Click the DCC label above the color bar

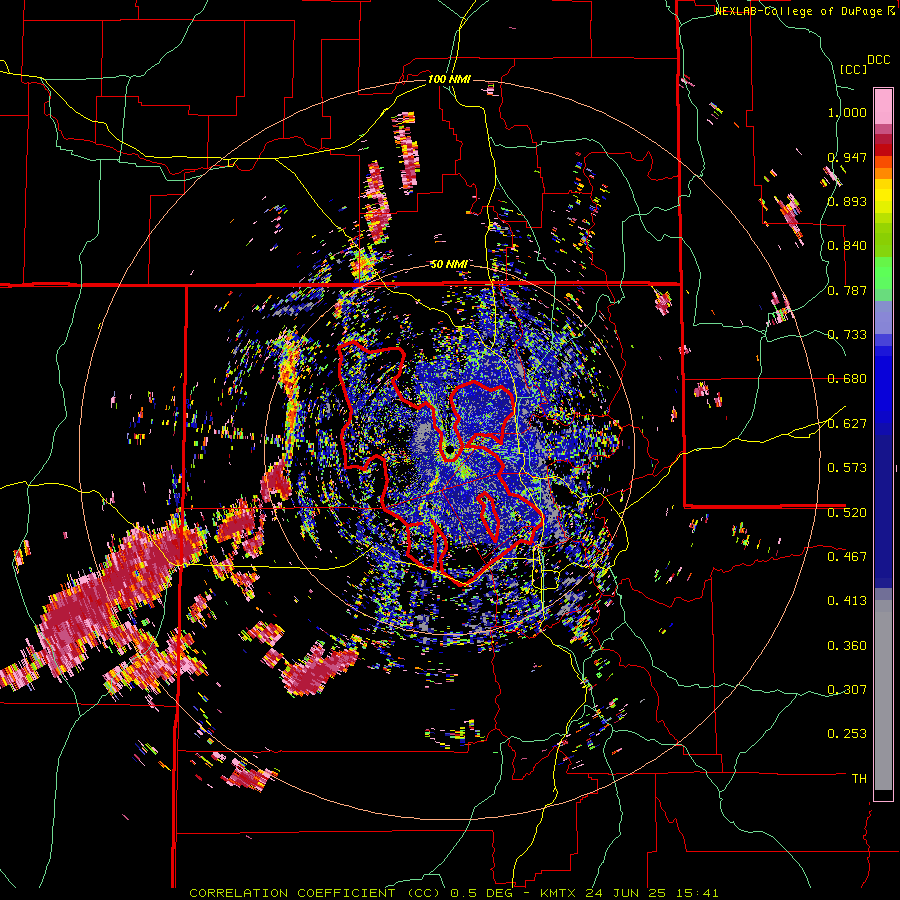click(x=879, y=60)
